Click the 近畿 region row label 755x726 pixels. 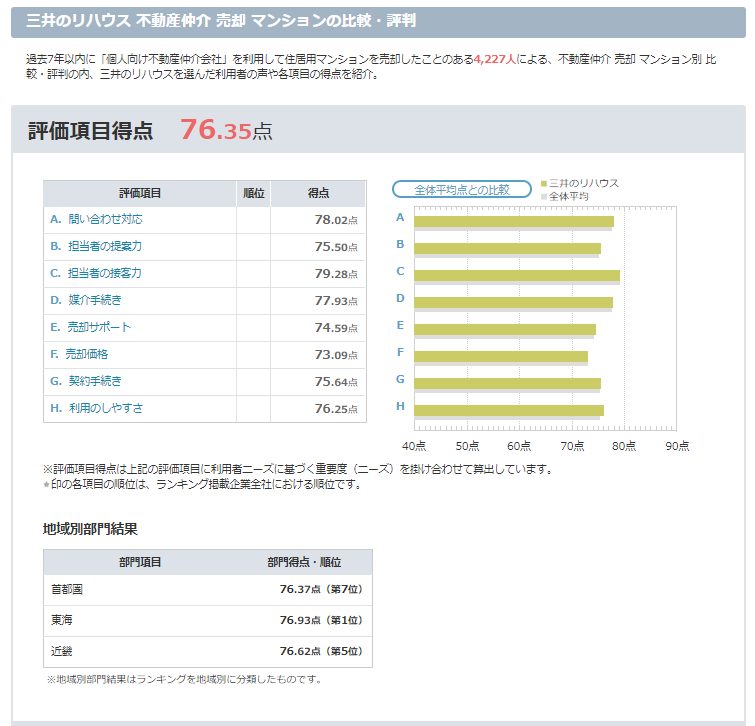tap(62, 651)
